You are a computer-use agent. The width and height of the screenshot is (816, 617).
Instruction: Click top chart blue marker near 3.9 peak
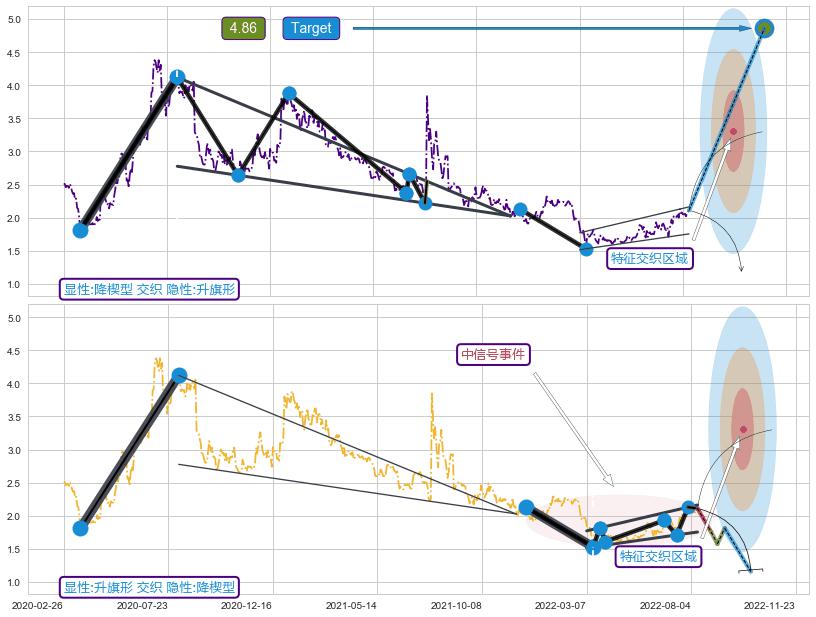(x=289, y=94)
